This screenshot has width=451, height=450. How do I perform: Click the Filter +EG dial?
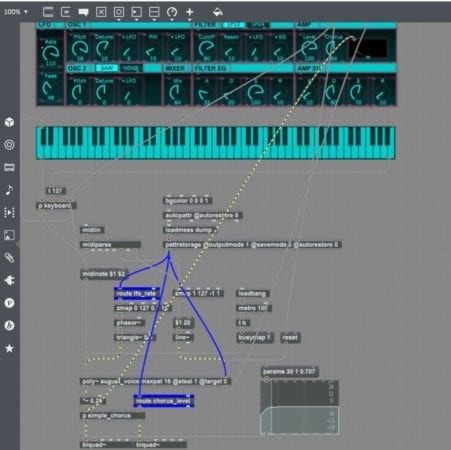279,50
